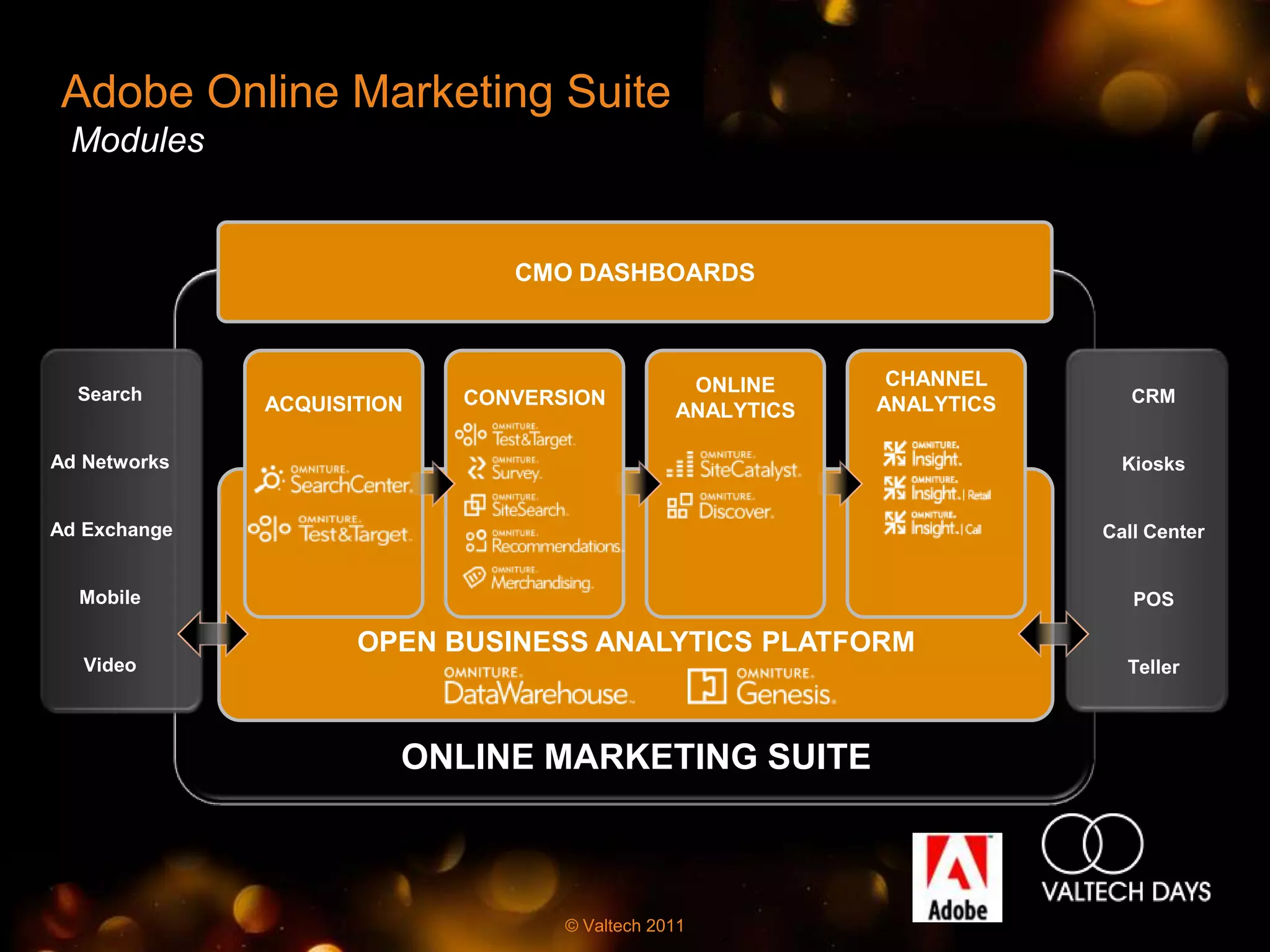Click the ONLINE ANALYTICS heading
The width and height of the screenshot is (1270, 952).
click(735, 397)
